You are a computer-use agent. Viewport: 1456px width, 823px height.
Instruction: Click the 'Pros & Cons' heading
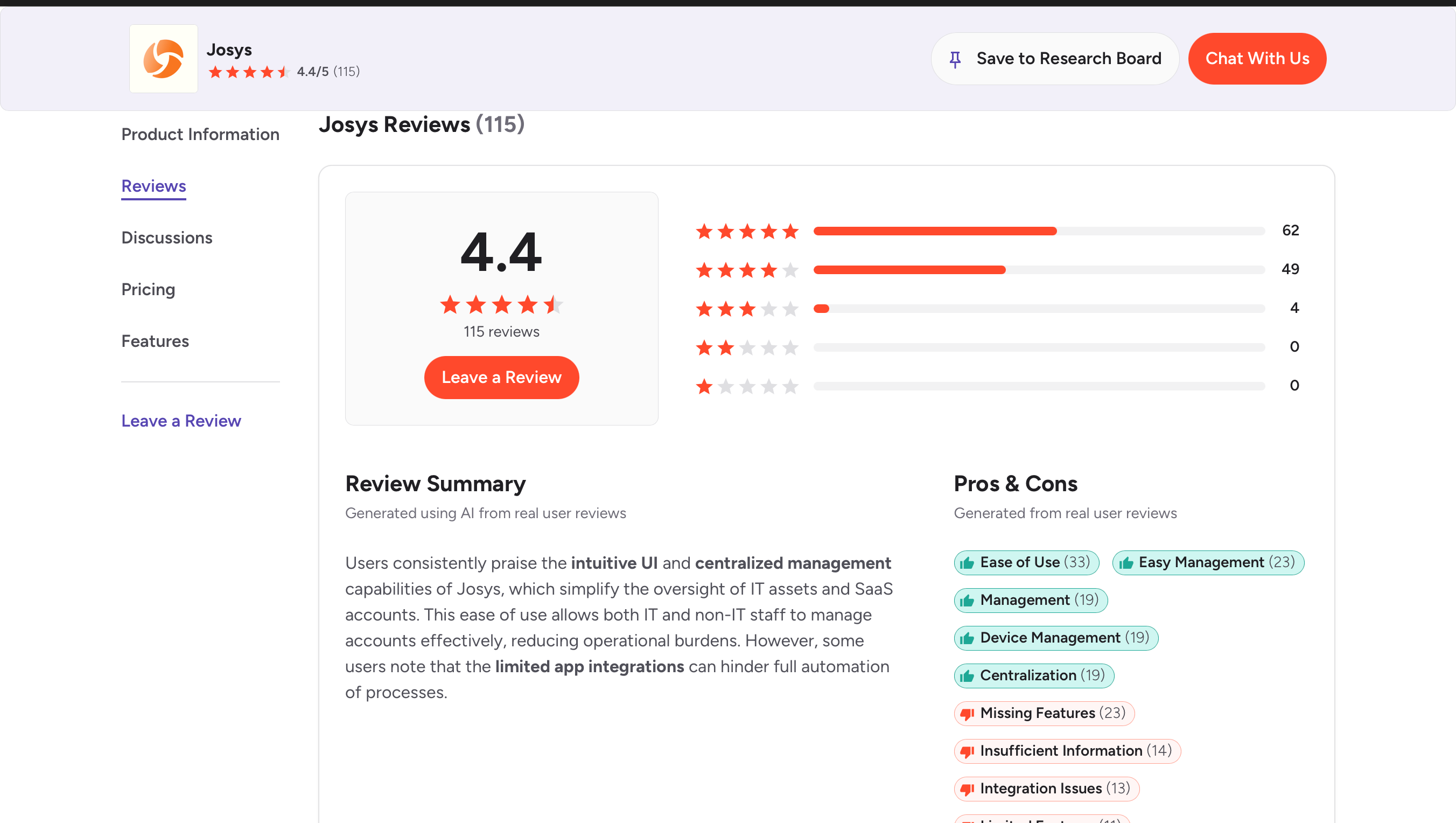pos(1016,484)
